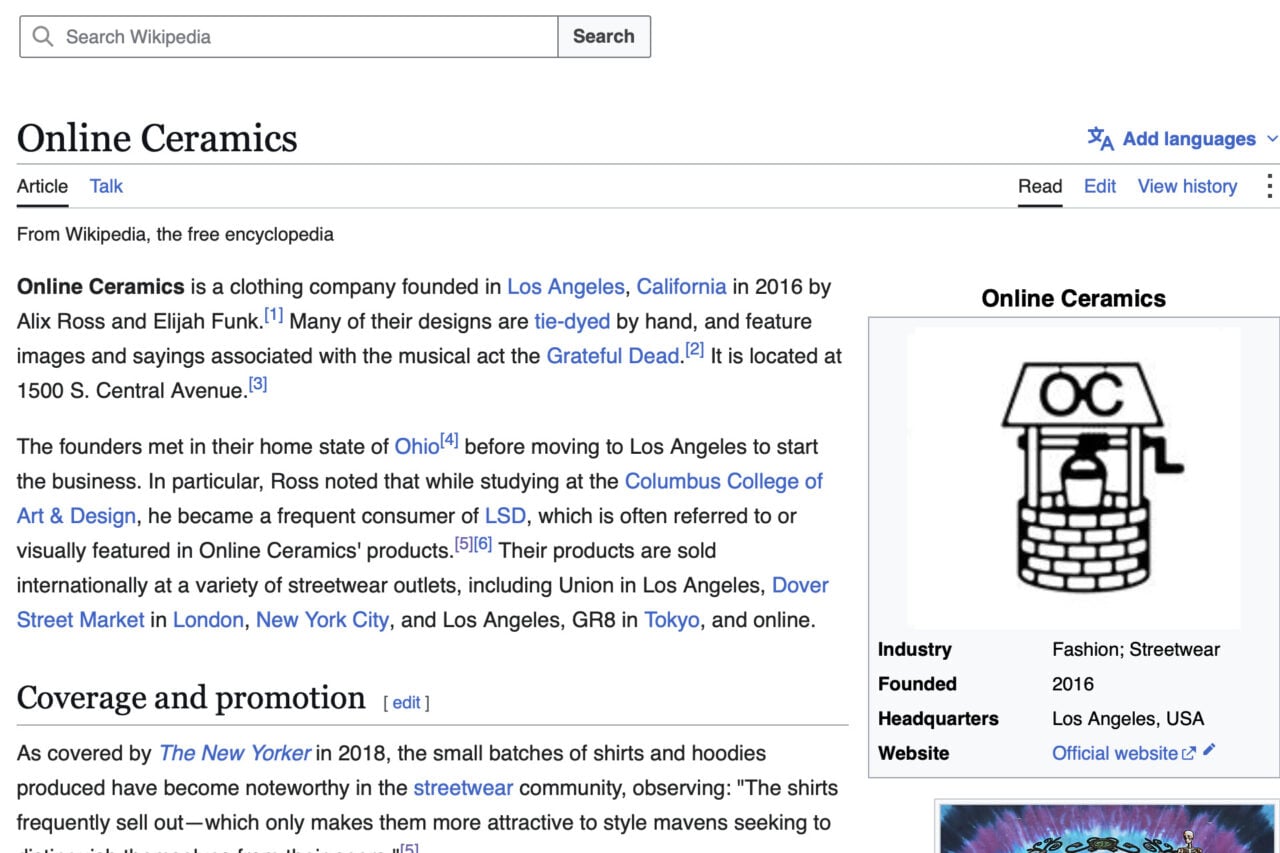Click citation reference [1]

(x=274, y=316)
